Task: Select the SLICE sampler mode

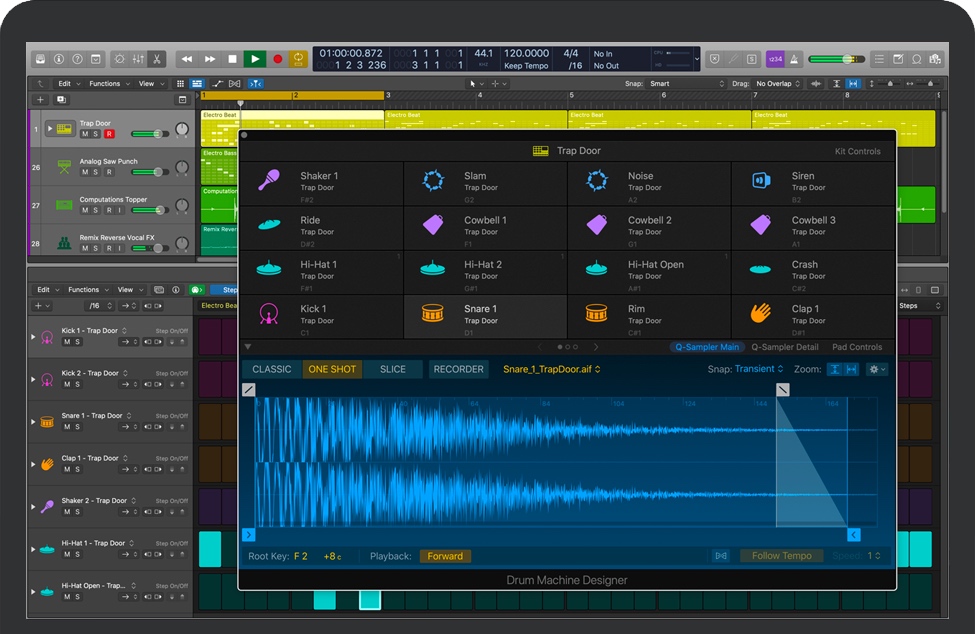Action: pos(393,369)
